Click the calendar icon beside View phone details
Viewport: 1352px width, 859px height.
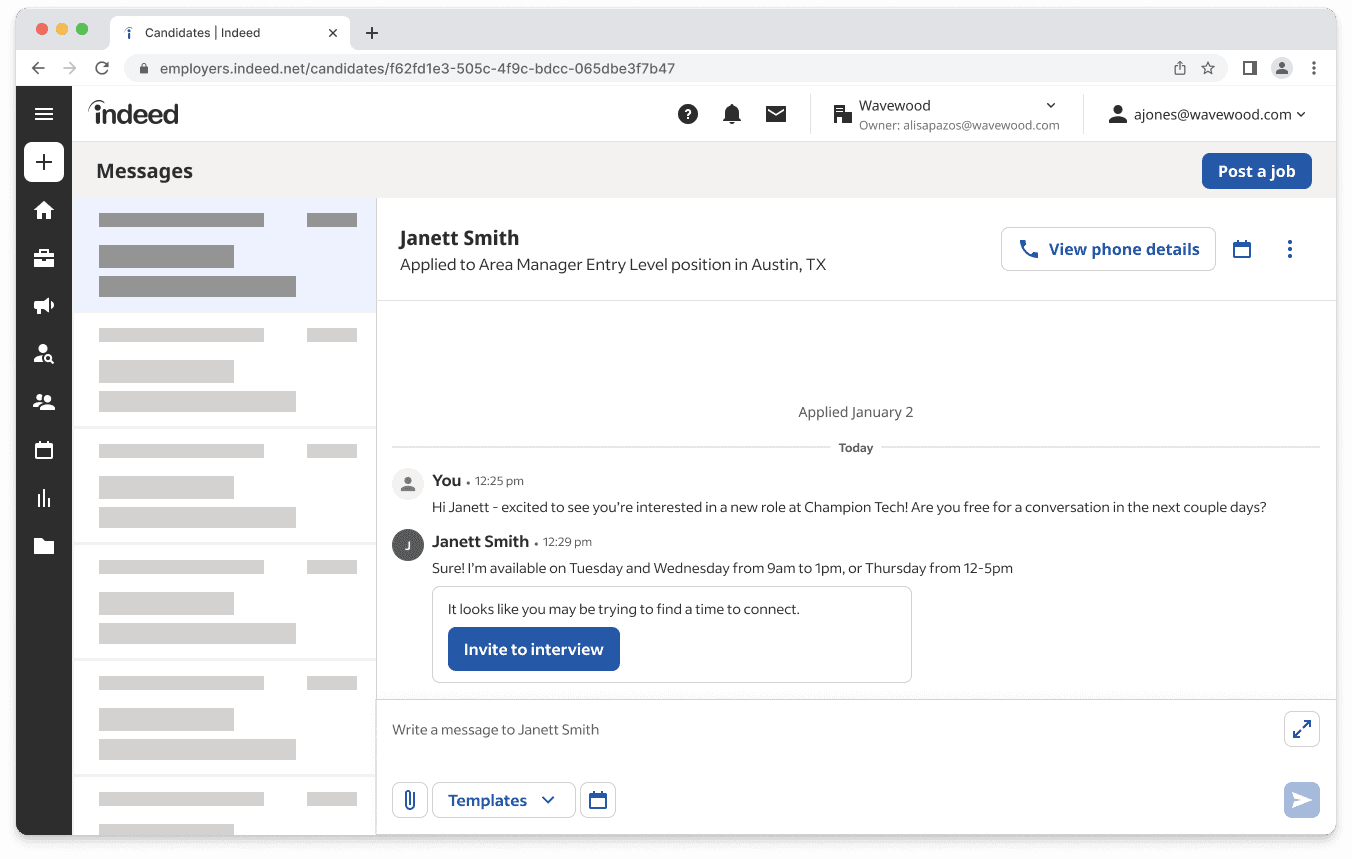coord(1242,249)
